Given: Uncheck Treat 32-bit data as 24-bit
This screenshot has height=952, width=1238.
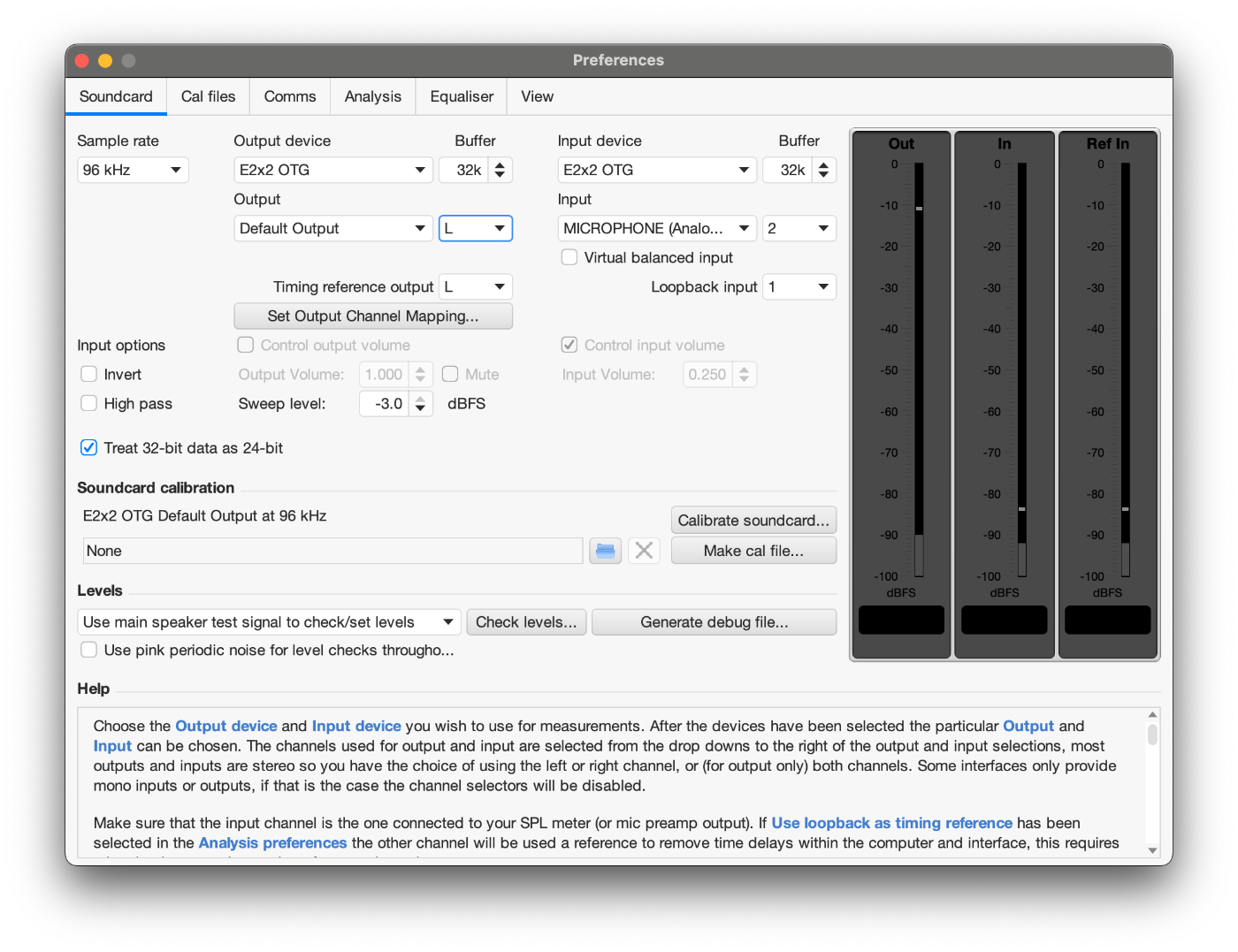Looking at the screenshot, I should tap(88, 448).
